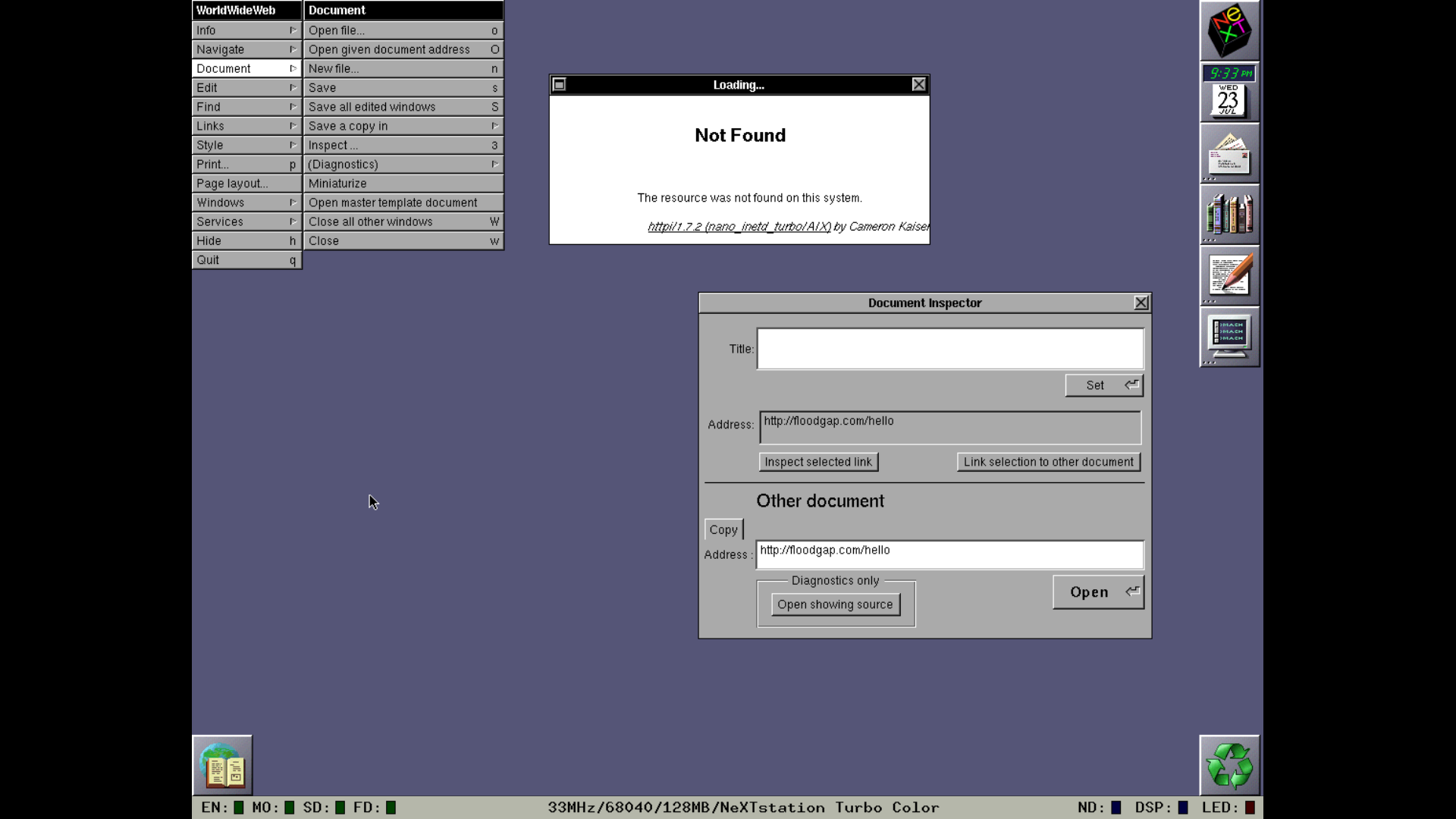This screenshot has width=1456, height=819.
Task: Click the Inspect selected link button
Action: [x=818, y=462]
